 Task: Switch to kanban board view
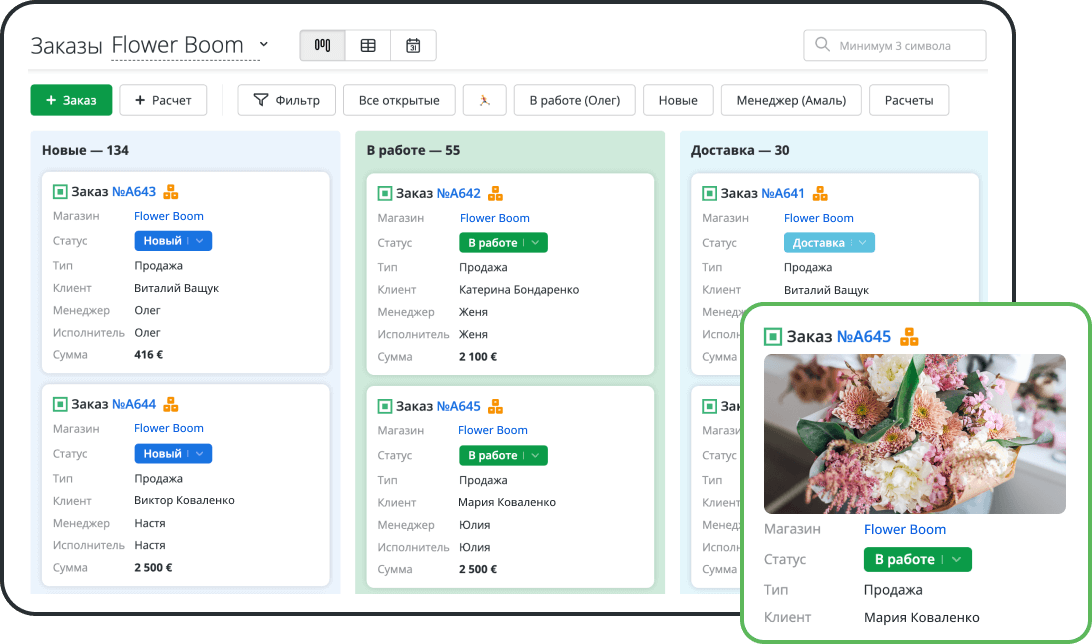pyautogui.click(x=322, y=46)
